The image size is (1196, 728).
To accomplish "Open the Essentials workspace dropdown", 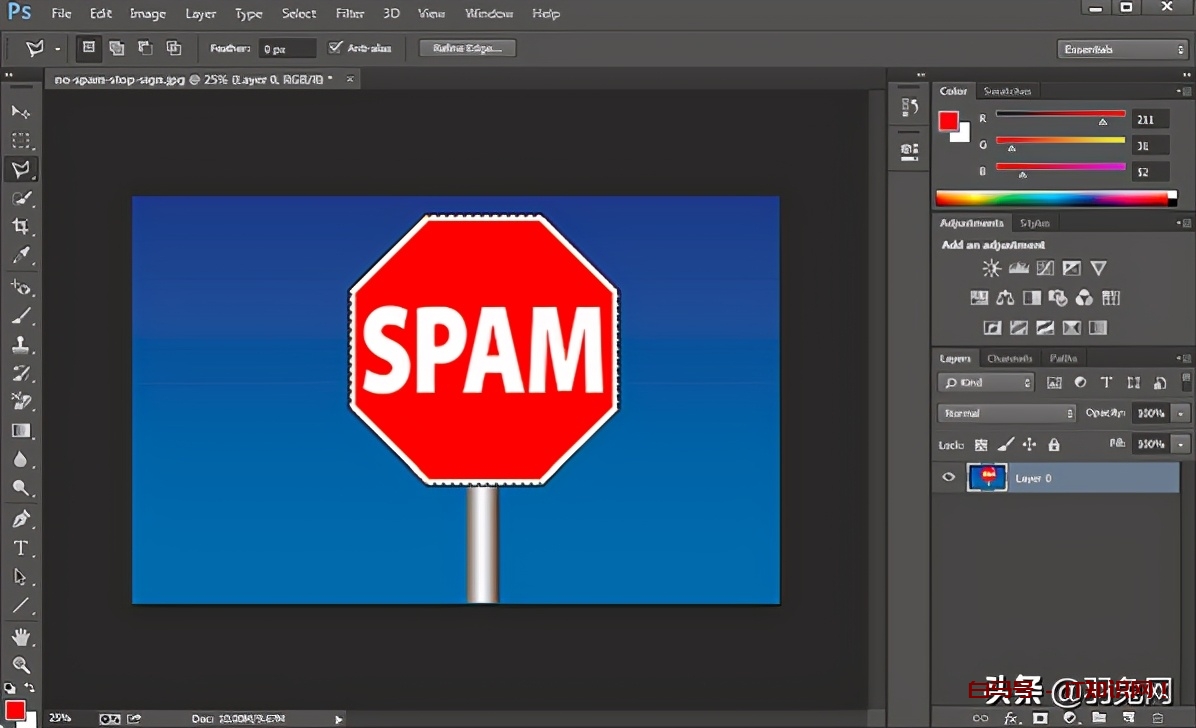I will [1121, 49].
